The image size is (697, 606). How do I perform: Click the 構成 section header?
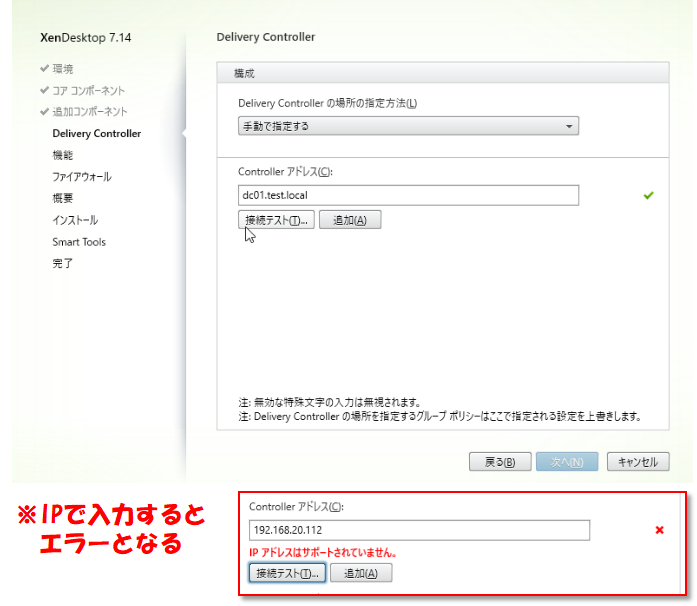(443, 73)
